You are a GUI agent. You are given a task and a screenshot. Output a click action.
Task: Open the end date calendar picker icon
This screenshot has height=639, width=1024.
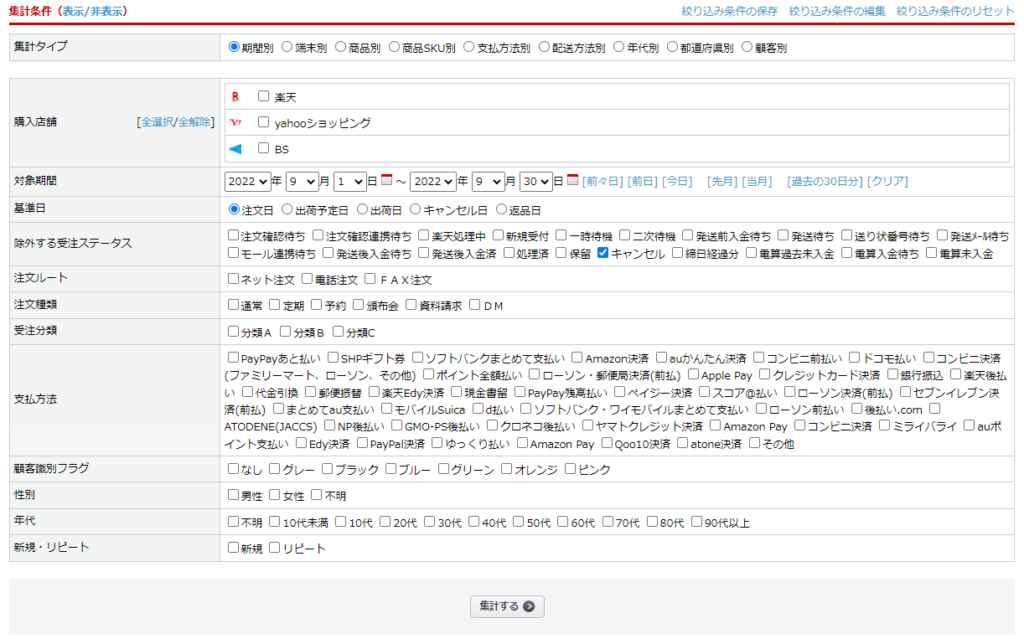(x=573, y=181)
